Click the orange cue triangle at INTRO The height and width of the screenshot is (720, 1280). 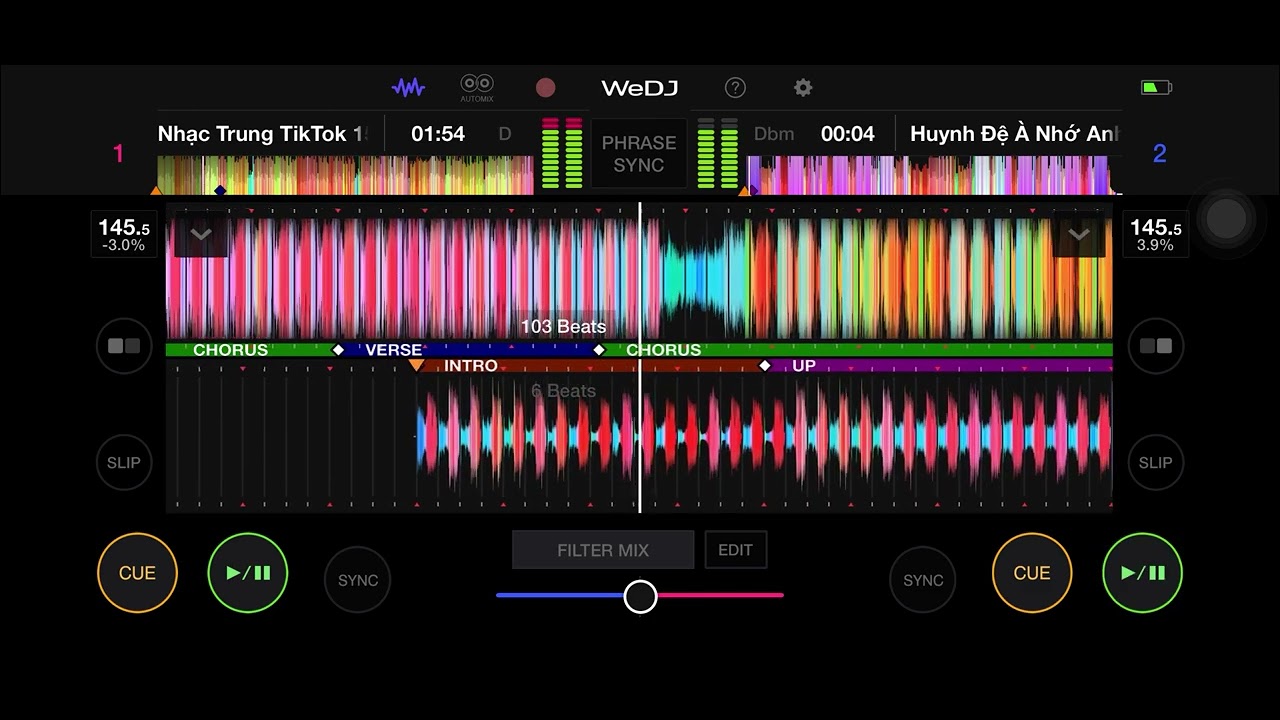(417, 366)
